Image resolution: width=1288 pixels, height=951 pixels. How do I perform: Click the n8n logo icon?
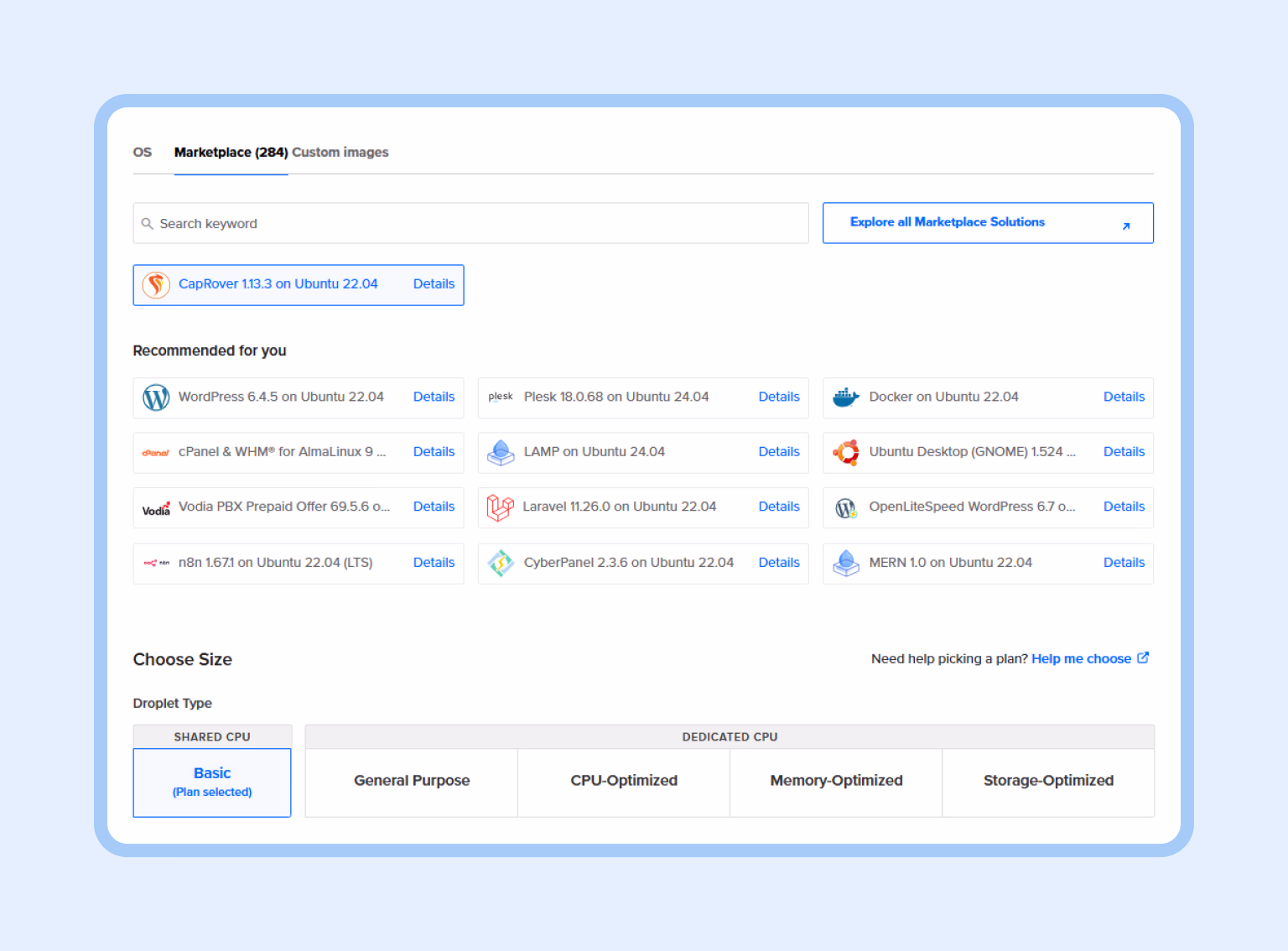[x=156, y=563]
